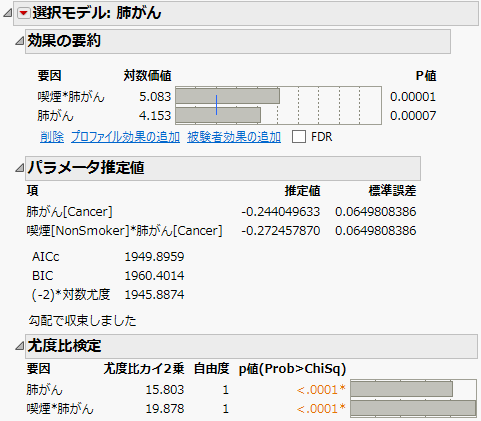Click the P値 0.00001
Image resolution: width=481 pixels, height=421 pixels.
pos(413,97)
